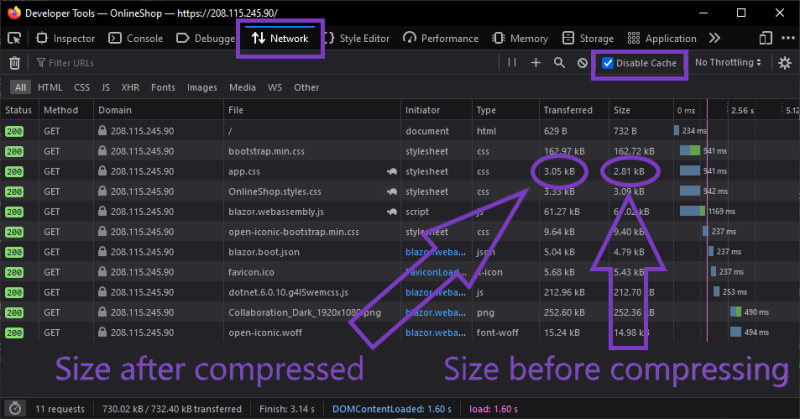Sort by the File column header
Viewport: 800px width, 419px height.
312,110
